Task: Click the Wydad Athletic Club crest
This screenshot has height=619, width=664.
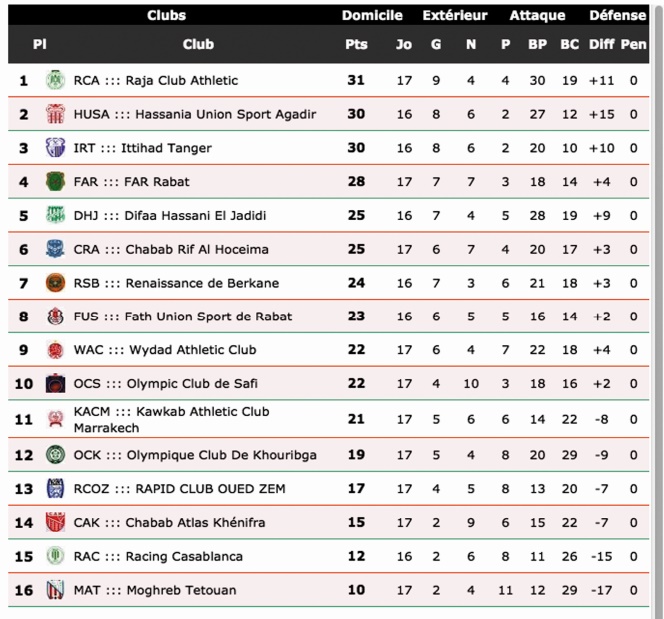Action: (x=55, y=350)
